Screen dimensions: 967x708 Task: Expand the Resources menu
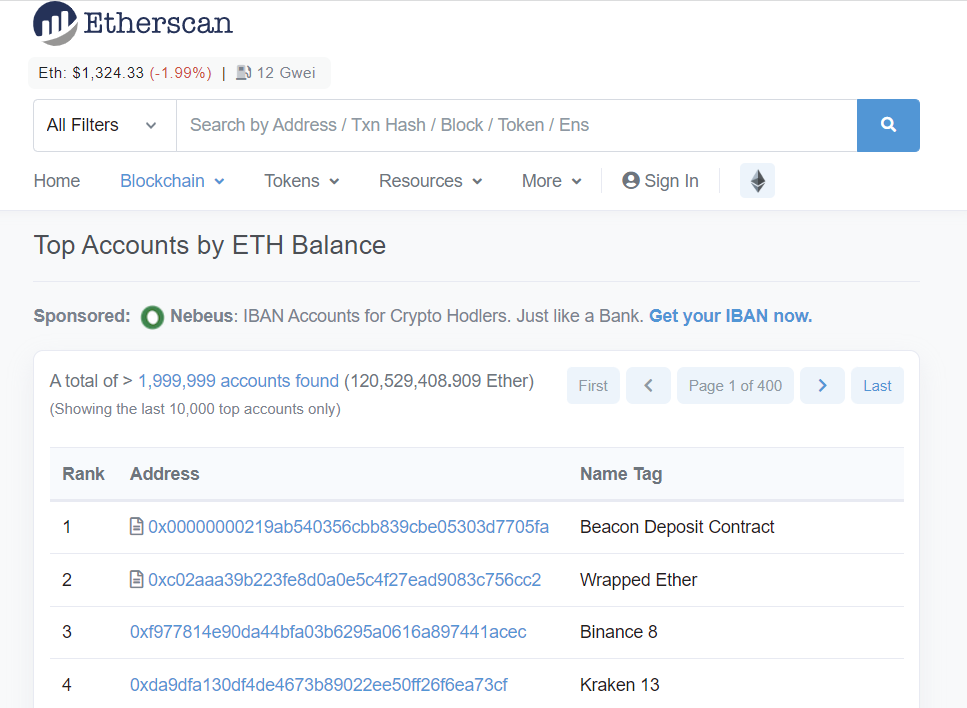(430, 181)
